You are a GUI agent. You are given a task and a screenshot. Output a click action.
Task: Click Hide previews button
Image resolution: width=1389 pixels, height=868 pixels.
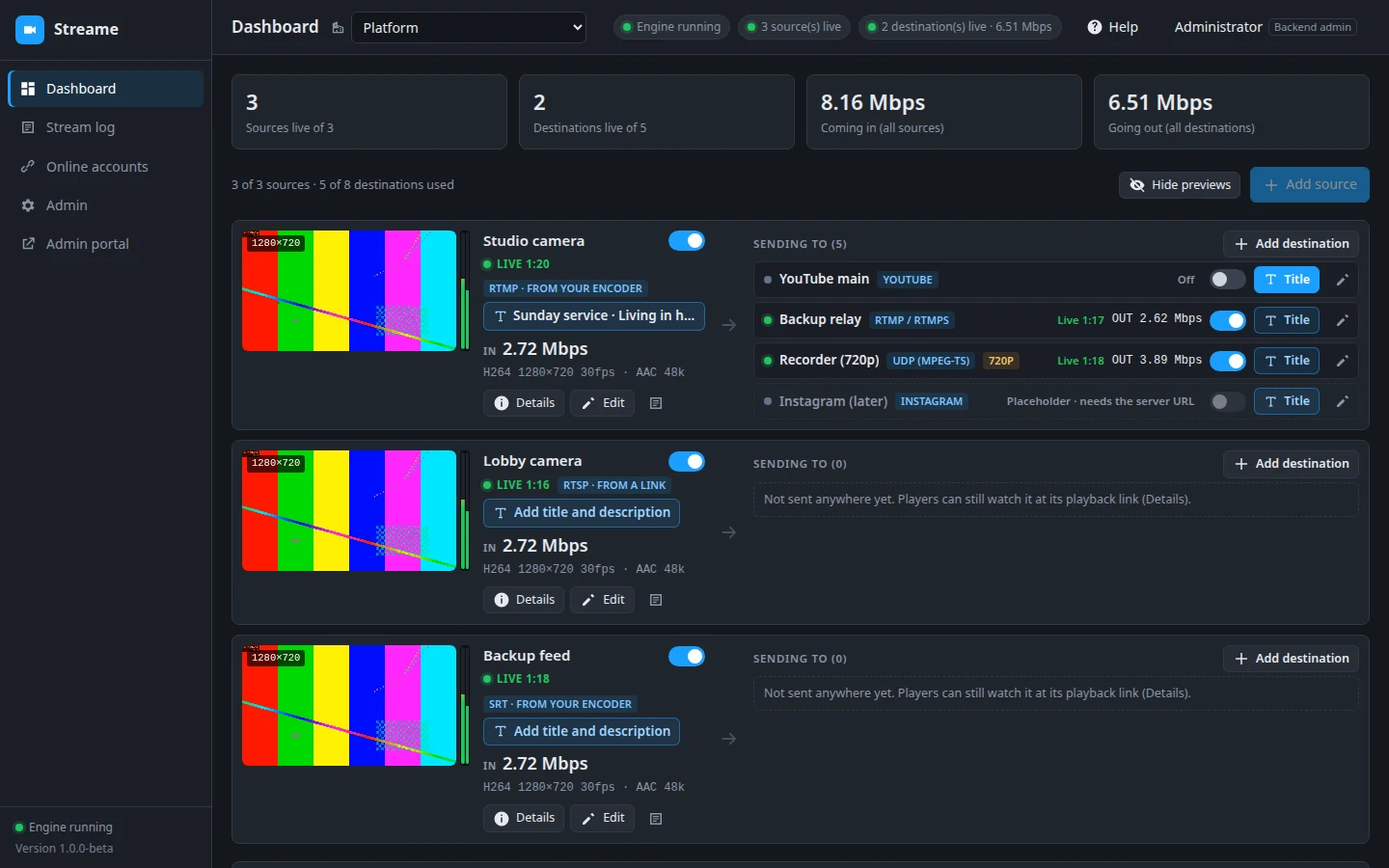point(1181,185)
